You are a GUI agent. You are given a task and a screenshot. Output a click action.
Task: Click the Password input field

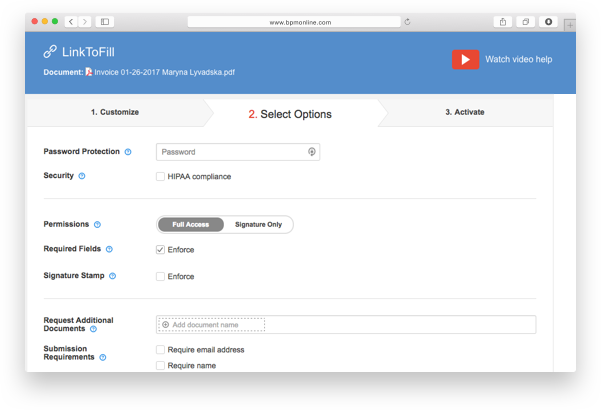coord(238,152)
